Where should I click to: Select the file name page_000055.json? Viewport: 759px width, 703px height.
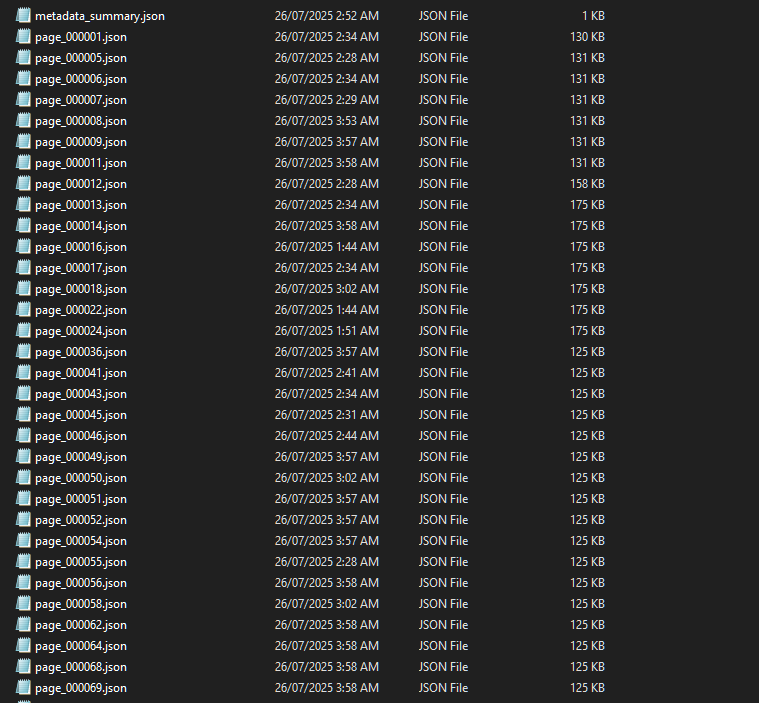[81, 562]
